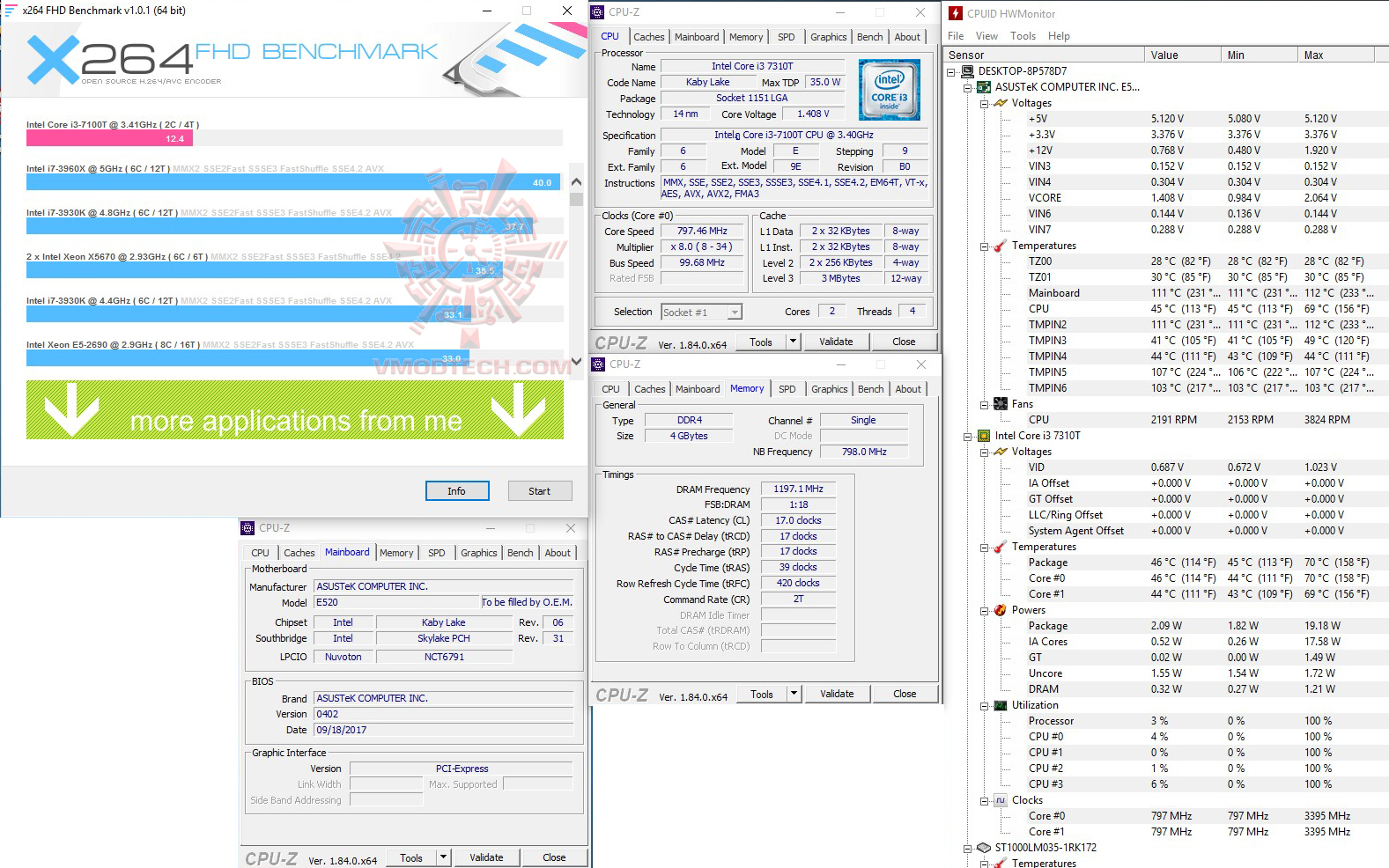
Task: Click the Intel Core i3 logo in CPU-Z
Action: tap(890, 90)
